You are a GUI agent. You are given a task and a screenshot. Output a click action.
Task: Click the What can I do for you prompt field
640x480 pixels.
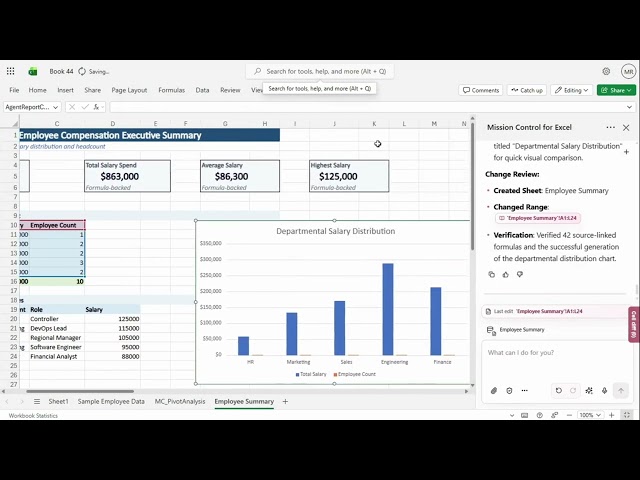point(557,353)
